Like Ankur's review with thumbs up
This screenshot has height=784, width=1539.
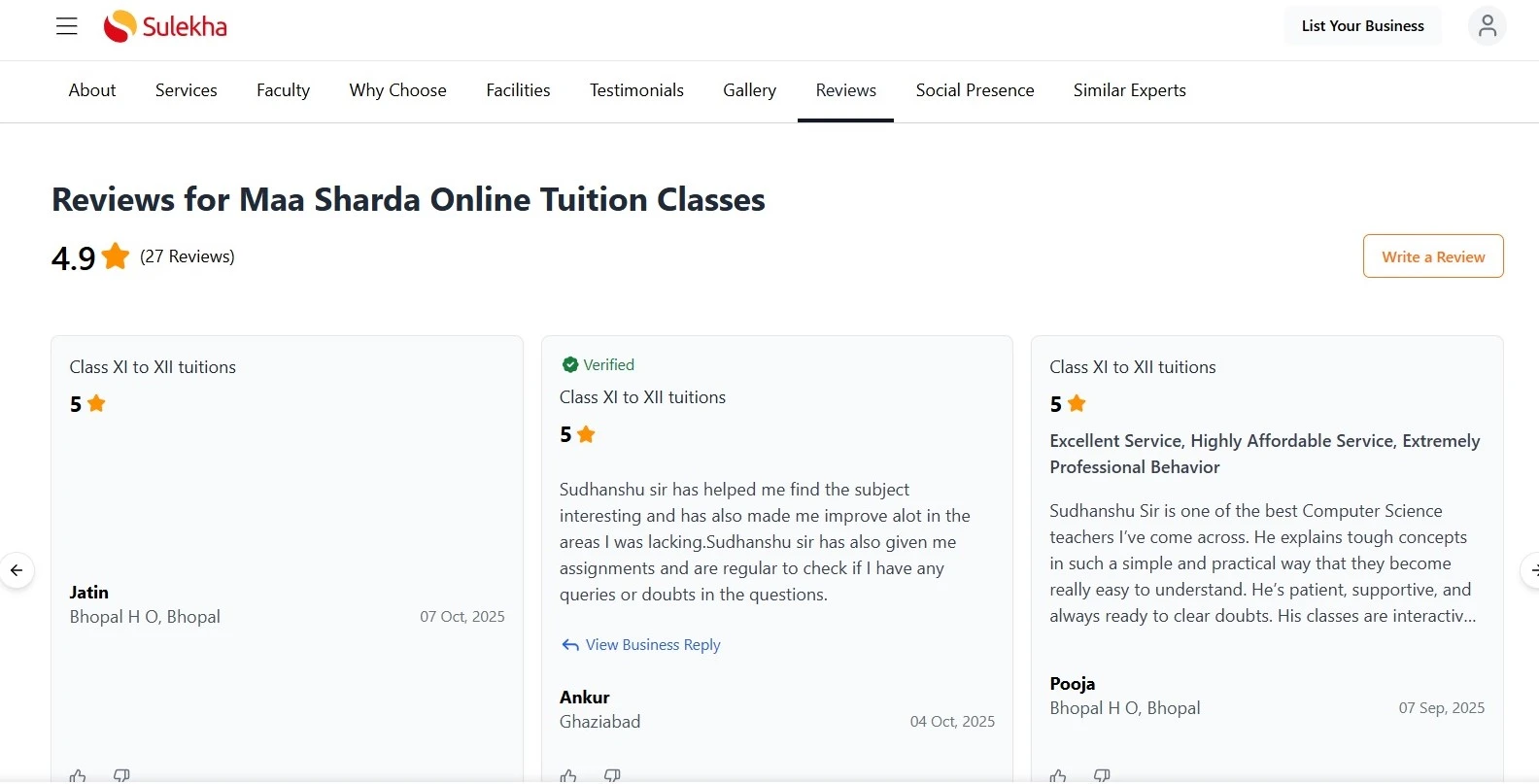pos(568,775)
